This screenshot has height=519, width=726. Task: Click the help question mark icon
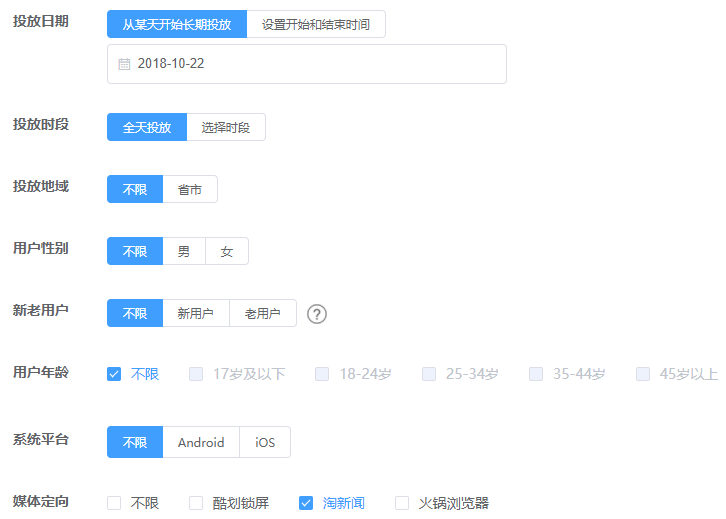(x=317, y=314)
